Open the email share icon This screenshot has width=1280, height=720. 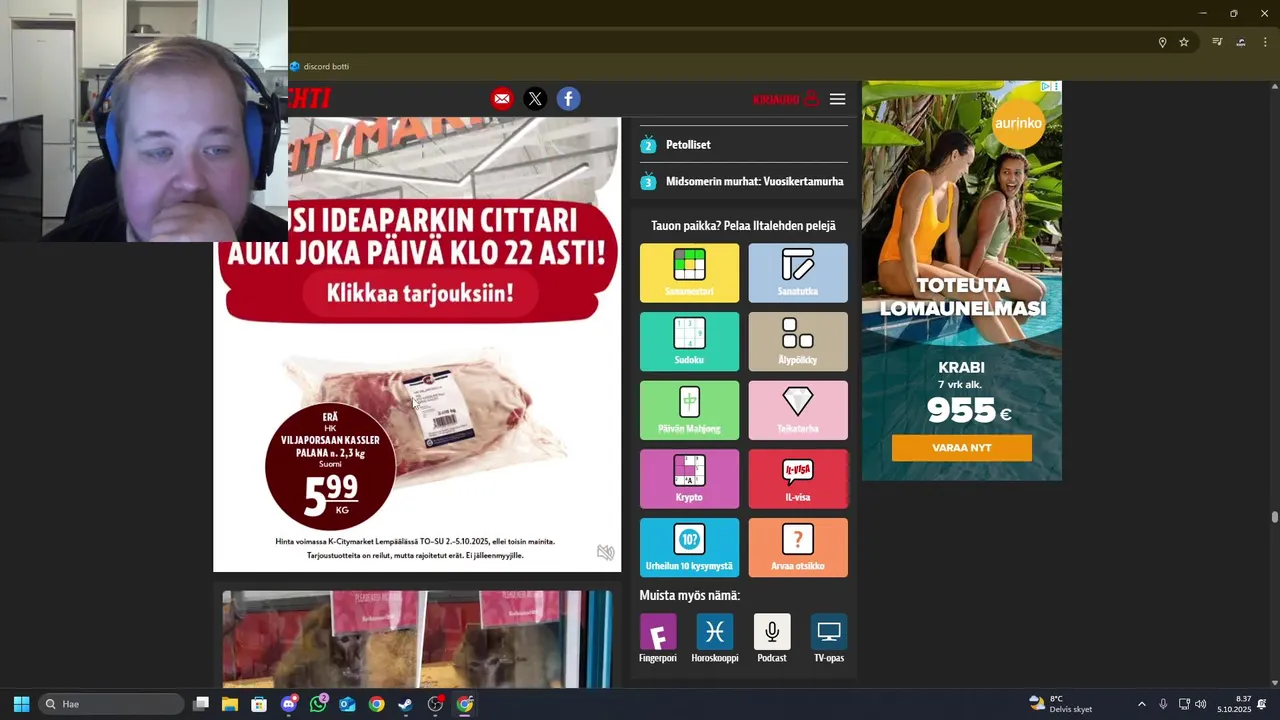[502, 99]
